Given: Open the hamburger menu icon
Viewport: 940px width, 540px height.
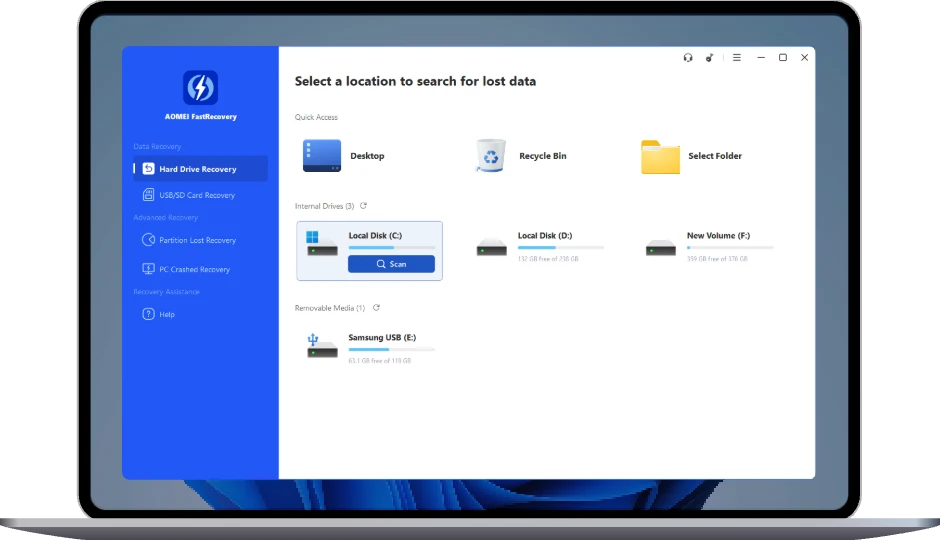Looking at the screenshot, I should coord(737,58).
